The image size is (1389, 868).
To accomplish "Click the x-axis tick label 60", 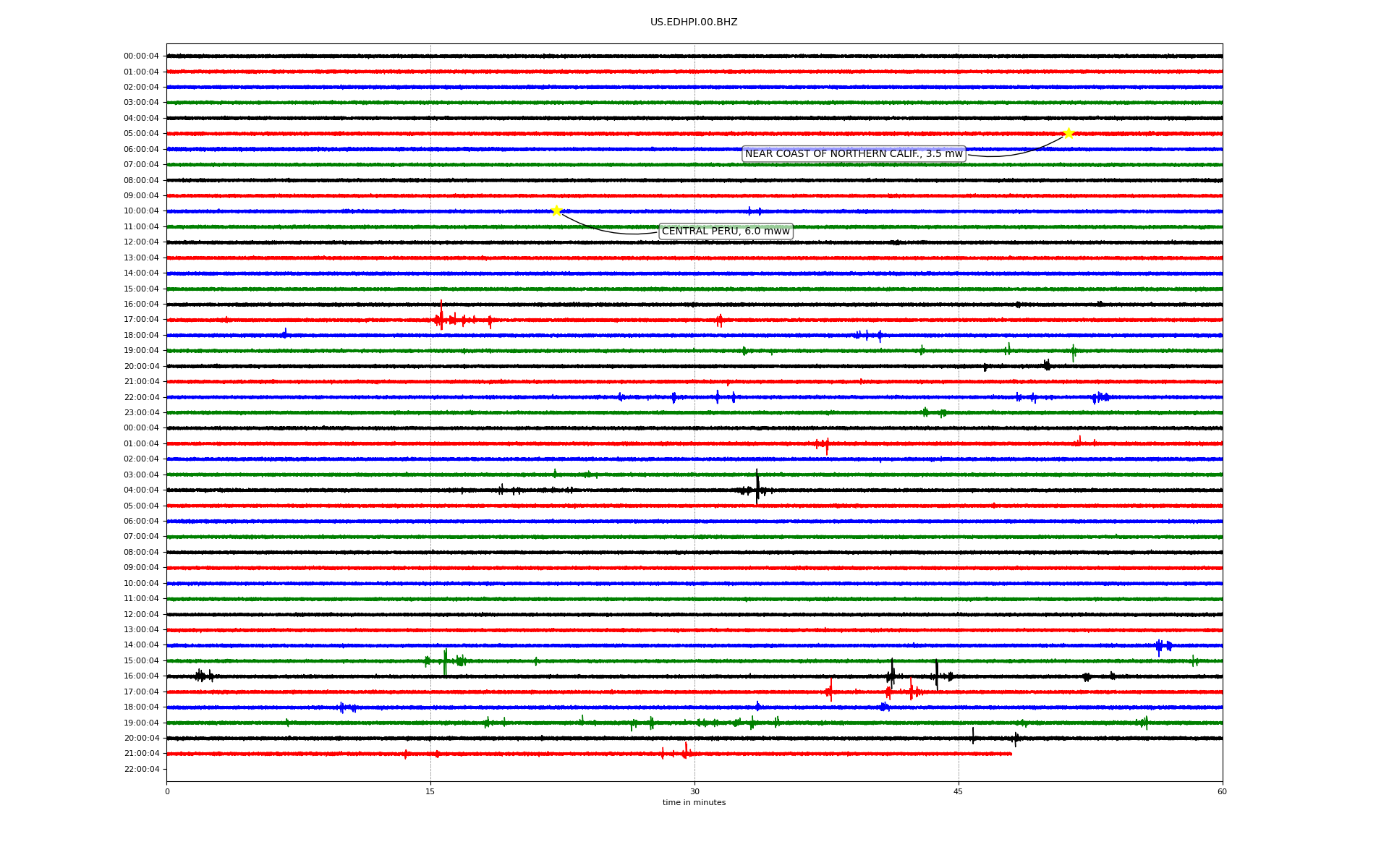I will pos(1222,791).
